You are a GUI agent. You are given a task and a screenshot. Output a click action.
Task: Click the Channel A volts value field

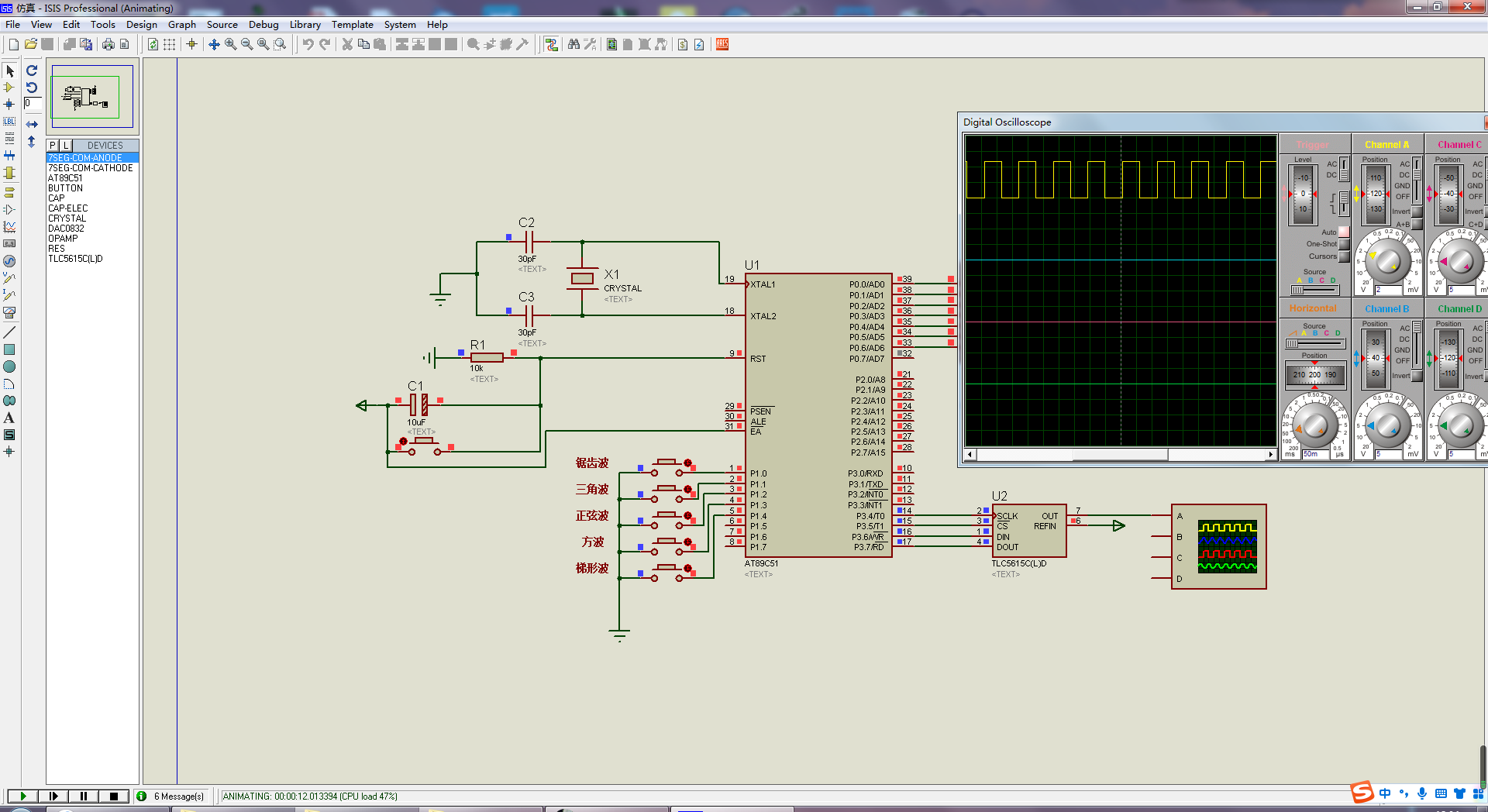(x=1390, y=290)
